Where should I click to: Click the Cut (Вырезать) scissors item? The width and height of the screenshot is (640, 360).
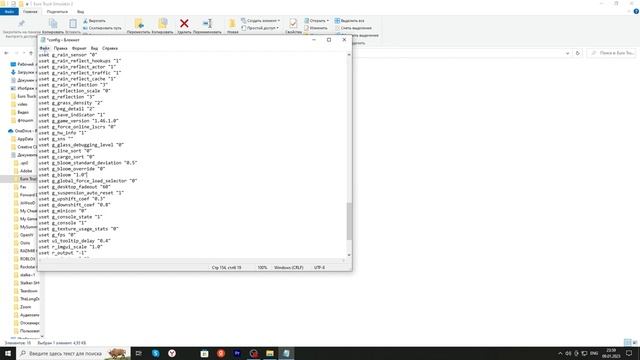[94, 20]
